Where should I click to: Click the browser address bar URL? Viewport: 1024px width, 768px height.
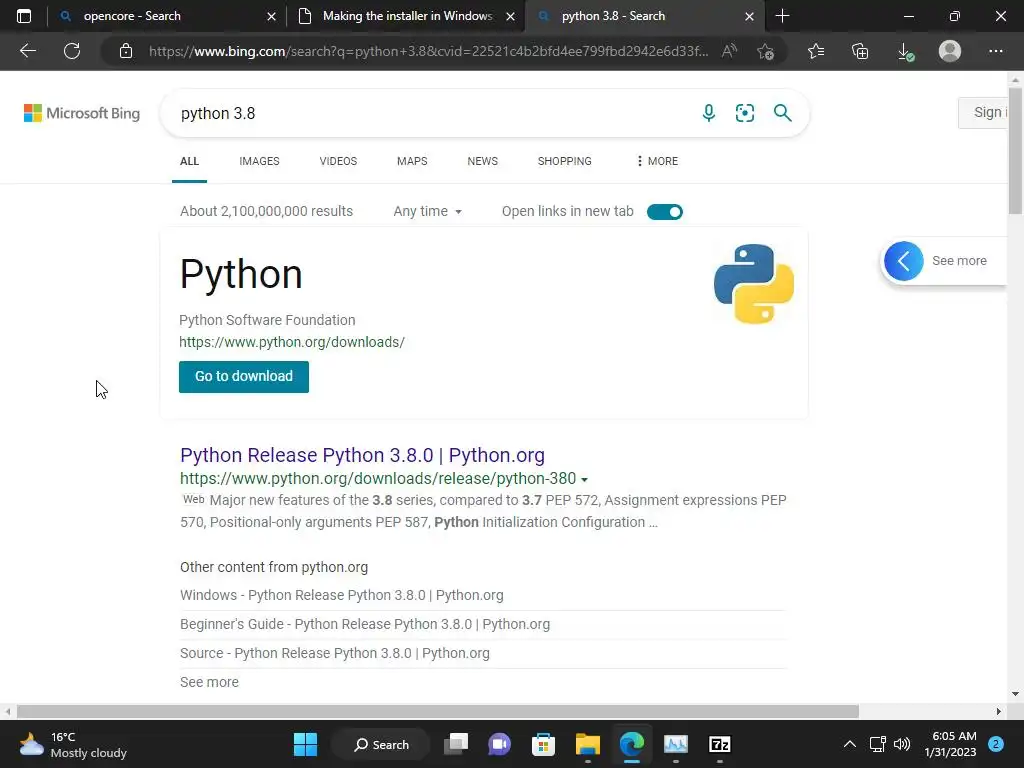pos(428,51)
